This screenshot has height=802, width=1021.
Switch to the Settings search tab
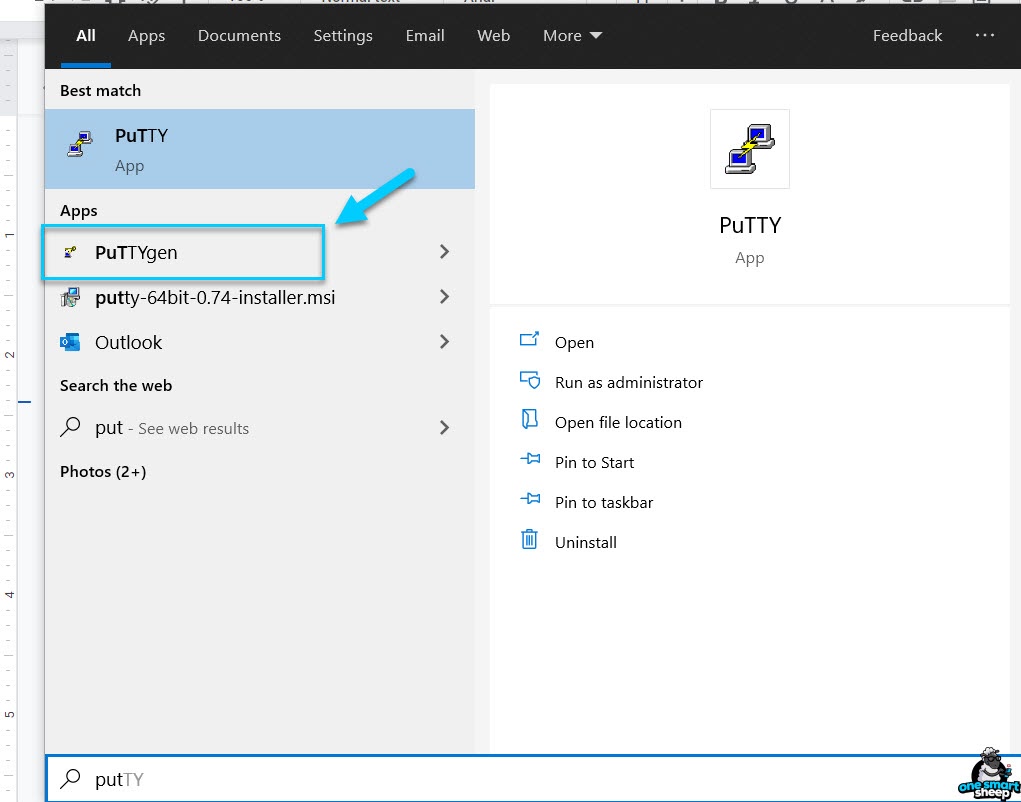[343, 36]
